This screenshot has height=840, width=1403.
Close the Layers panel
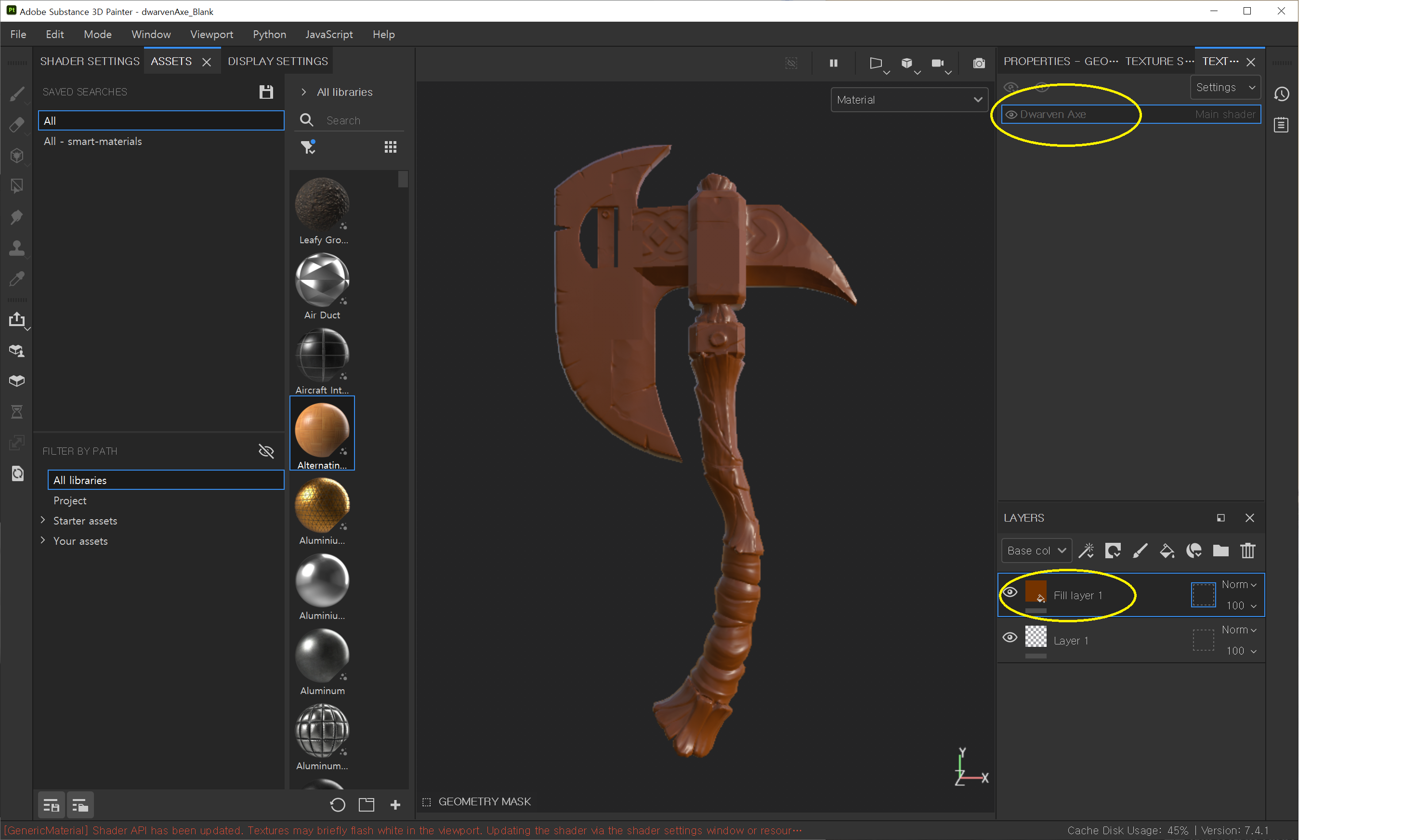1250,518
